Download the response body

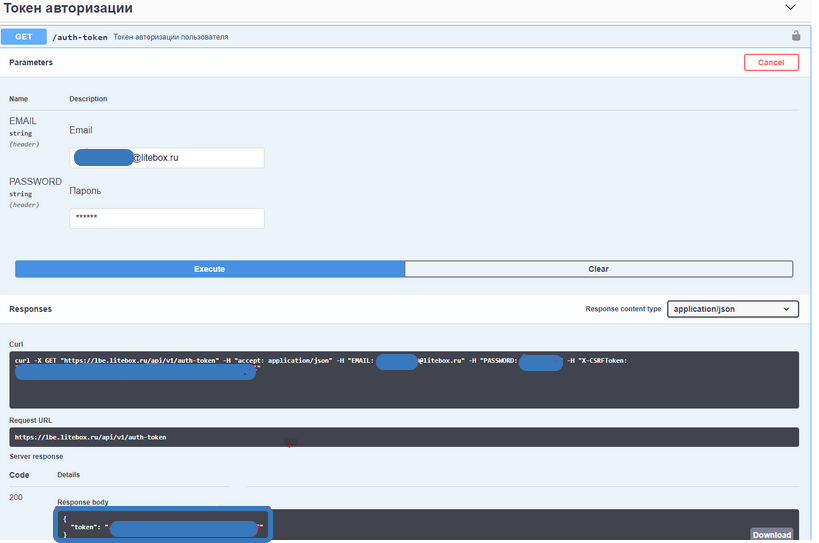(x=771, y=534)
